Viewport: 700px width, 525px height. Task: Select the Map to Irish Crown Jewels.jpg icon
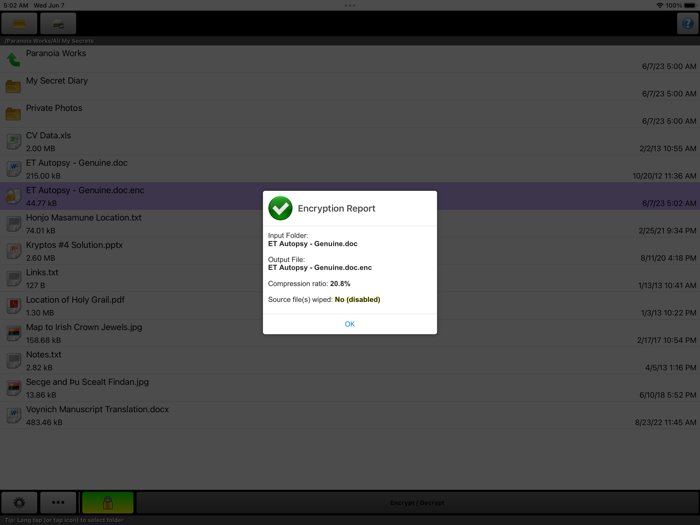[14, 333]
